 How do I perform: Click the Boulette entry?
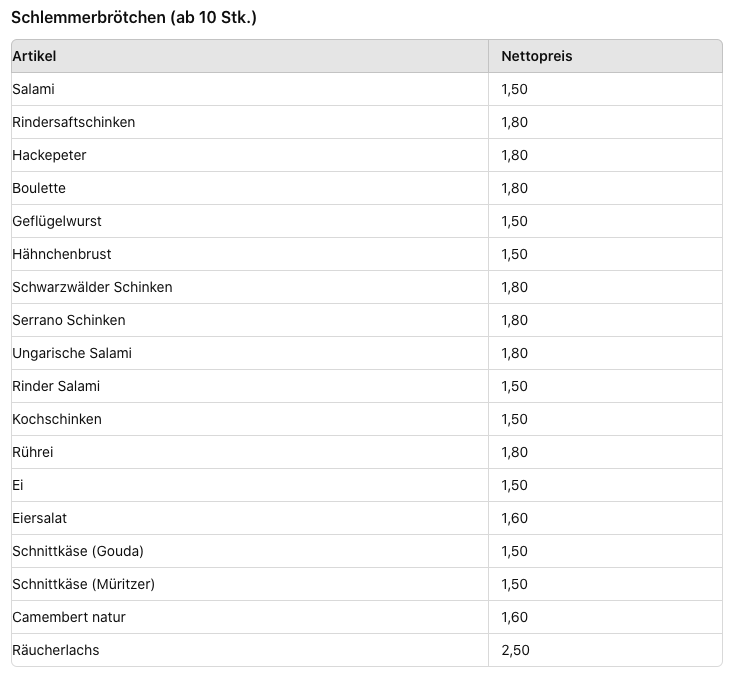[39, 188]
